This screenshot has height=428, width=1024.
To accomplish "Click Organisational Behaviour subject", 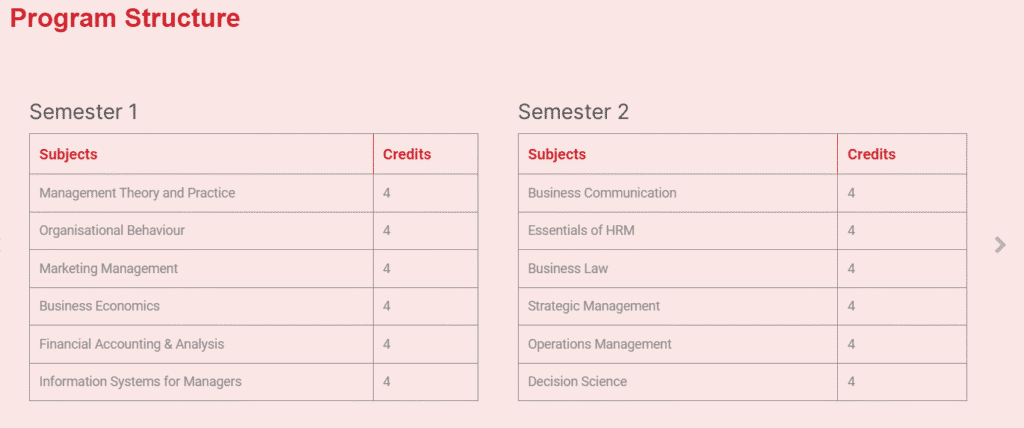I will pyautogui.click(x=112, y=231).
